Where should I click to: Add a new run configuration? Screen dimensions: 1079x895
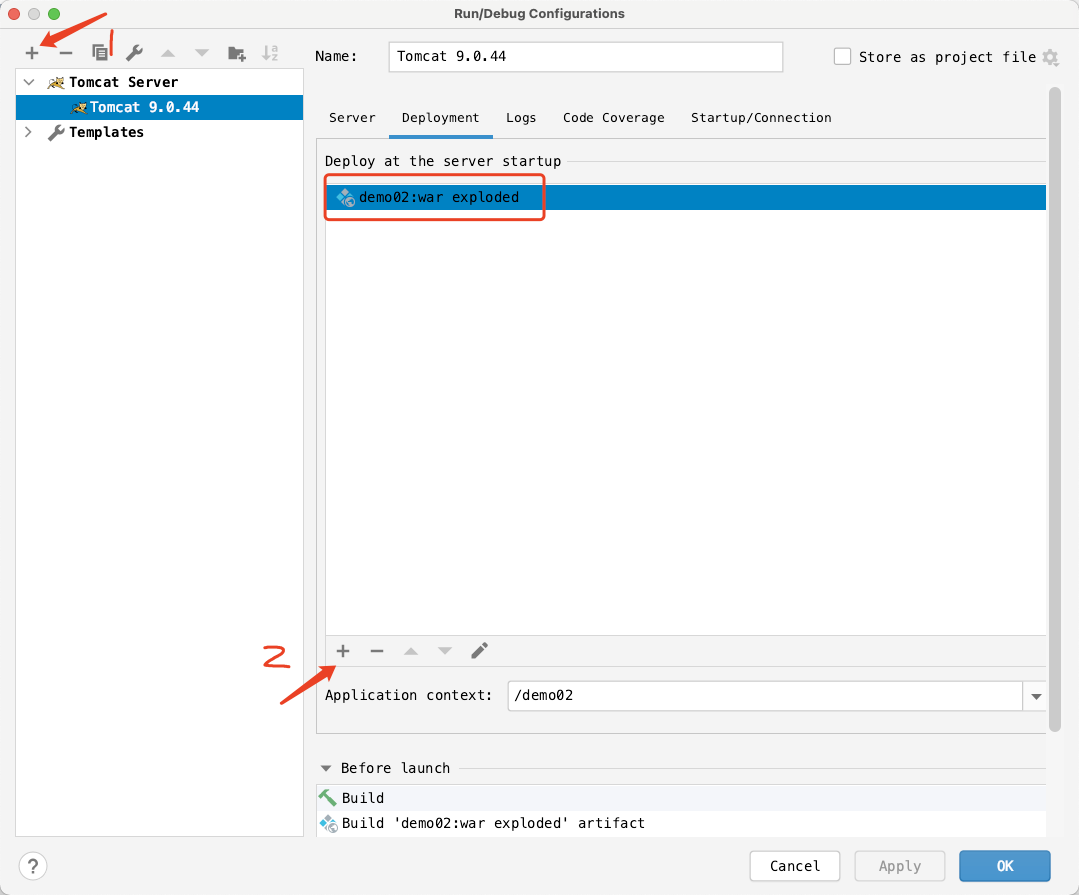[x=32, y=53]
